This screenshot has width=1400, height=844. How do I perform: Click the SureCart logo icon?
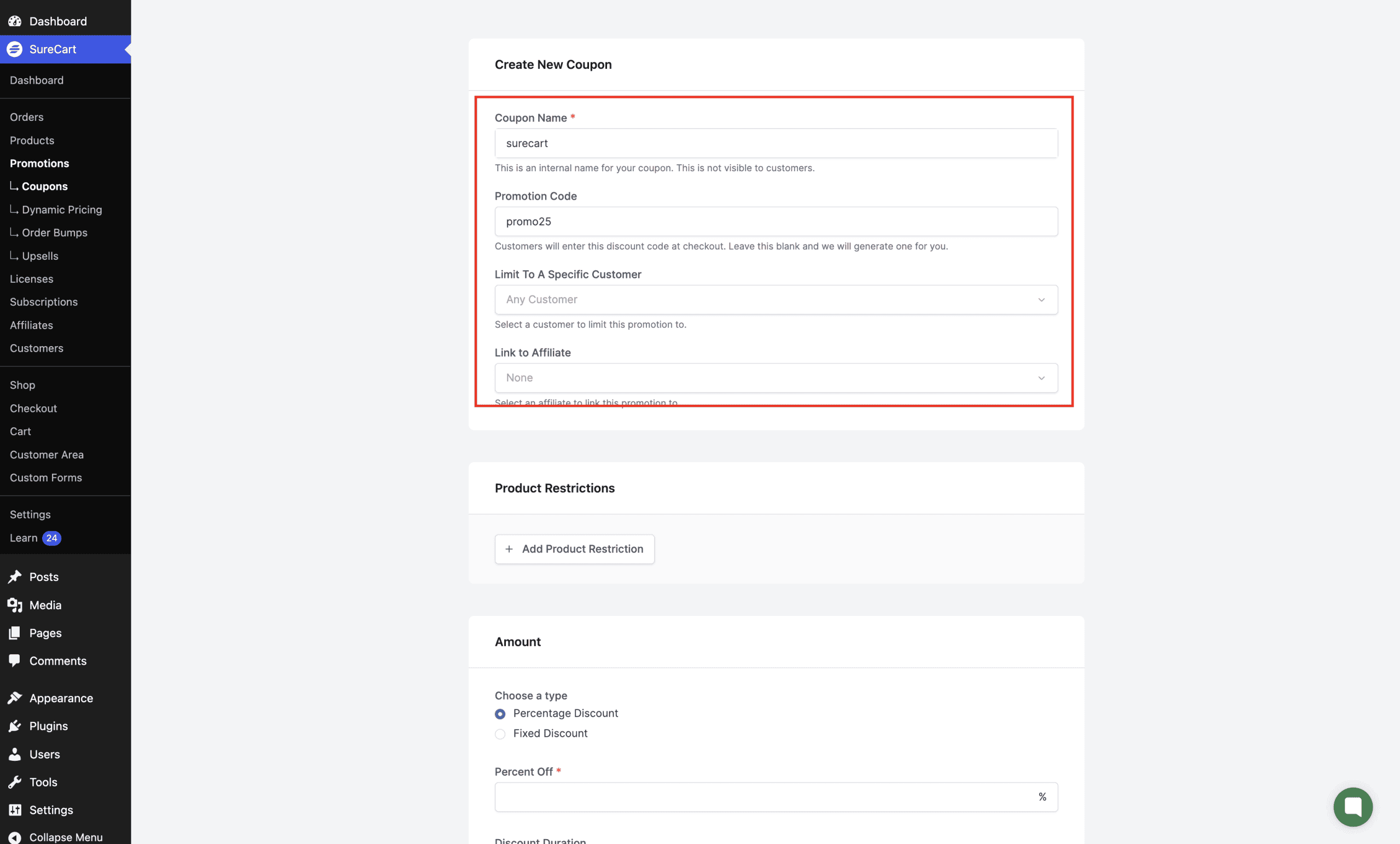click(x=15, y=49)
